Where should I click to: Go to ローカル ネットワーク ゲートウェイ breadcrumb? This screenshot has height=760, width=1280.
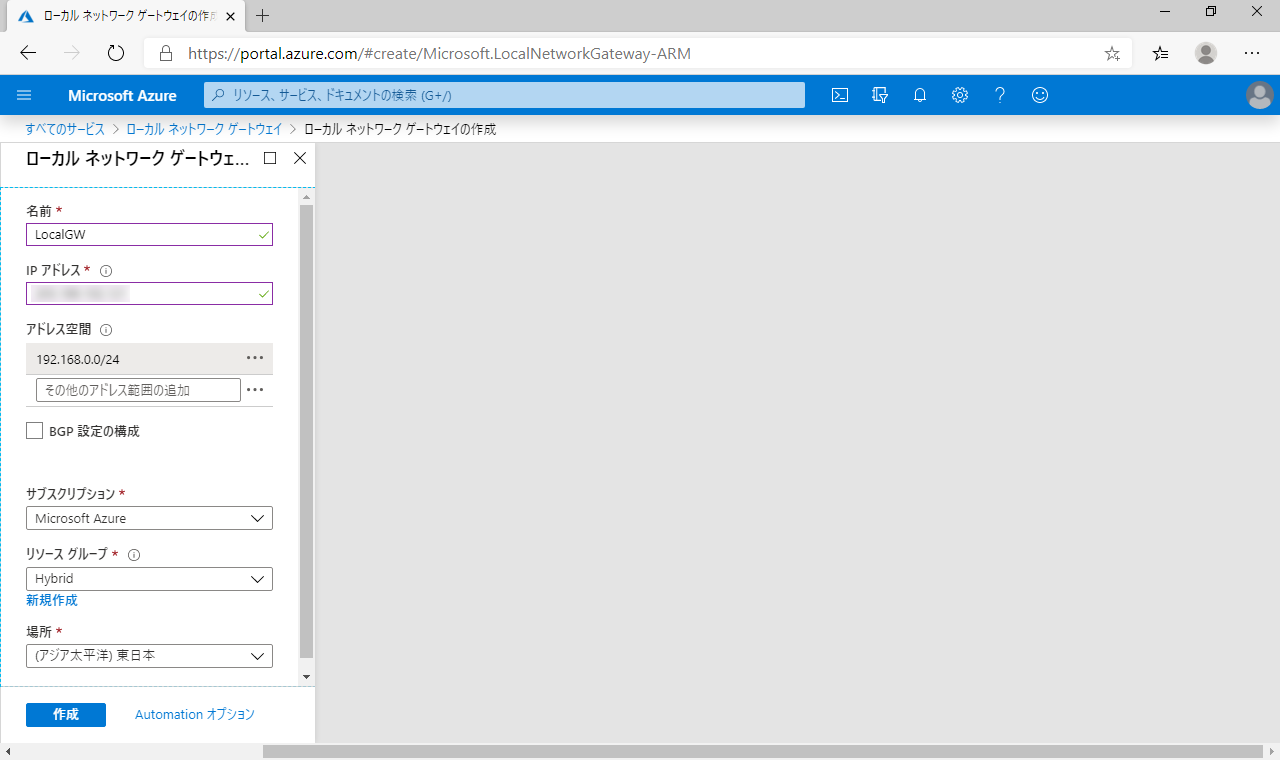coord(204,129)
